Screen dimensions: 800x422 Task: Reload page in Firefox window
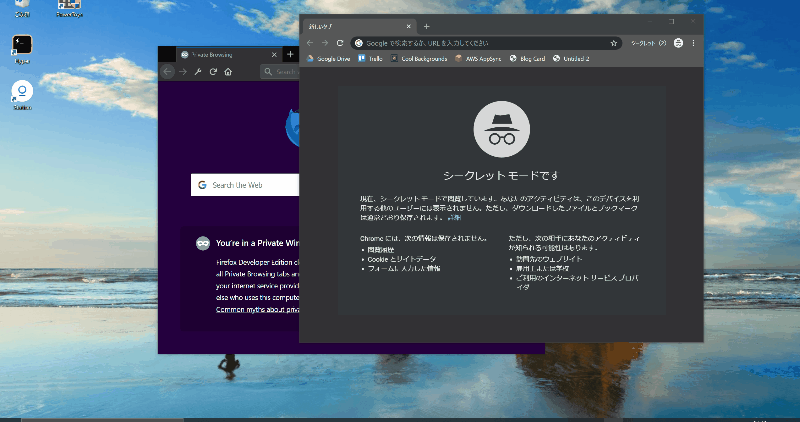213,72
